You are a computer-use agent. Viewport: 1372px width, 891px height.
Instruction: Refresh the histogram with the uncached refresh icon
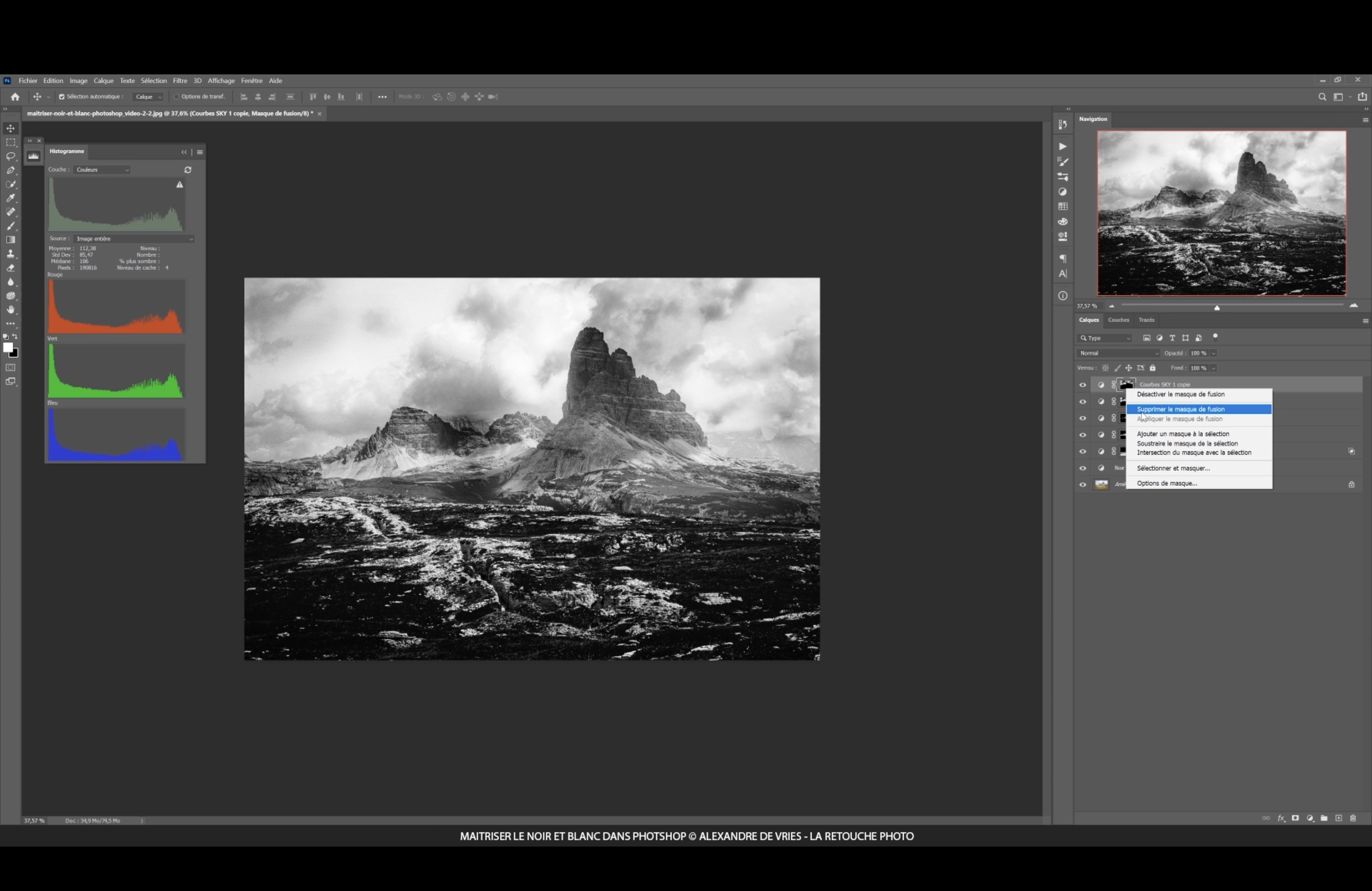tap(187, 170)
